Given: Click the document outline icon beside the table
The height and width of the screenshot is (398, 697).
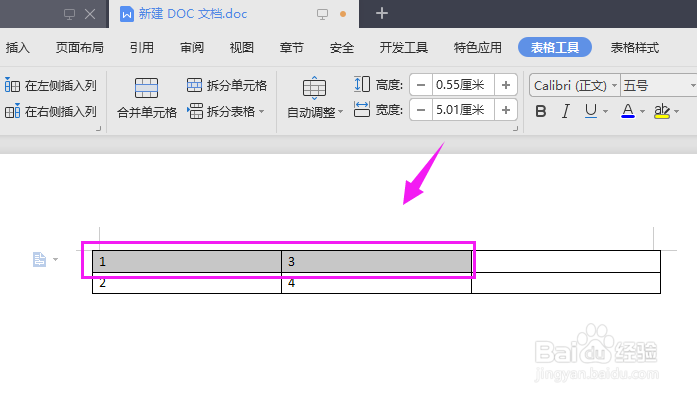Looking at the screenshot, I should point(39,259).
